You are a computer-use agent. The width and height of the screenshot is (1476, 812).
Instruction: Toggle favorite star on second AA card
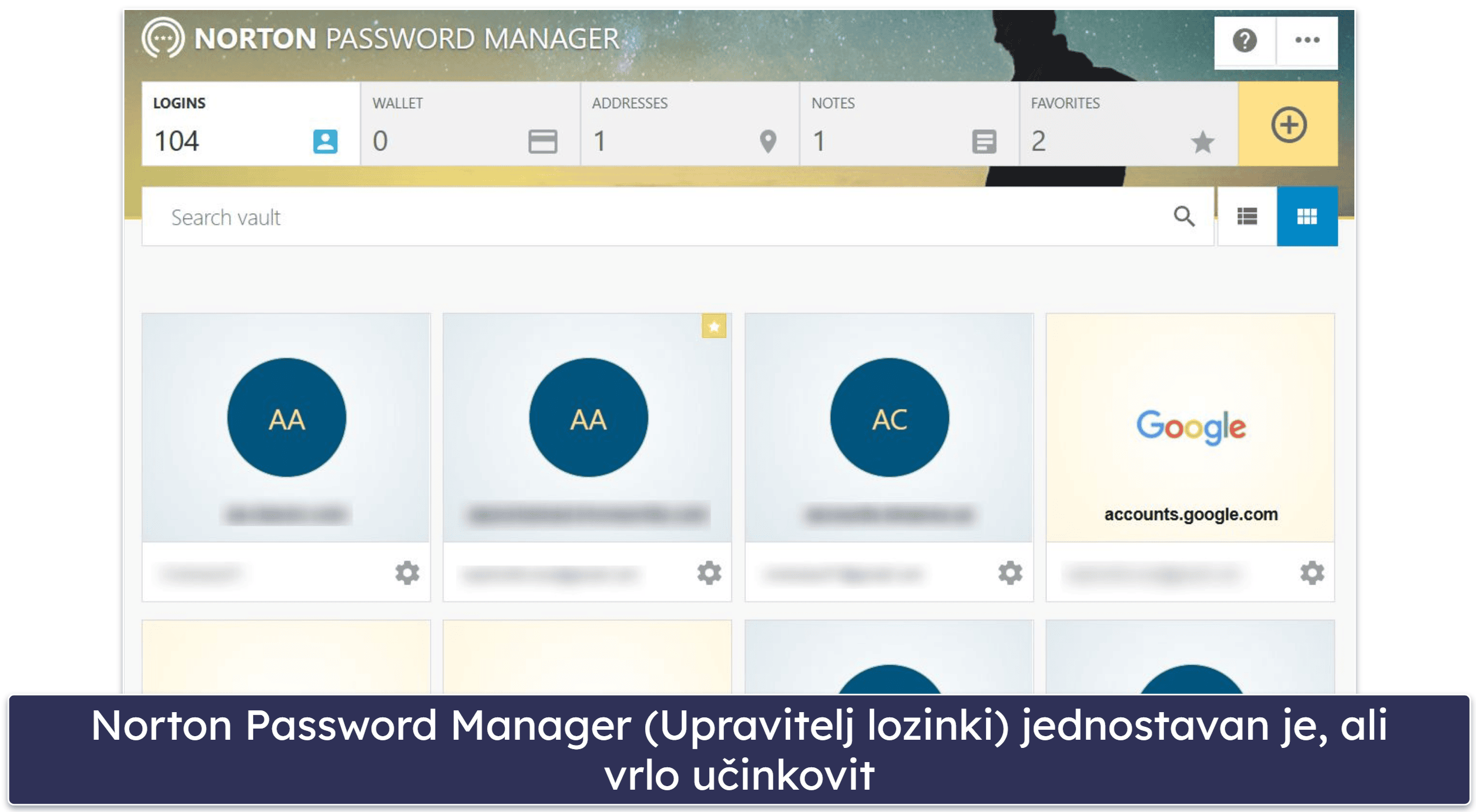[714, 326]
